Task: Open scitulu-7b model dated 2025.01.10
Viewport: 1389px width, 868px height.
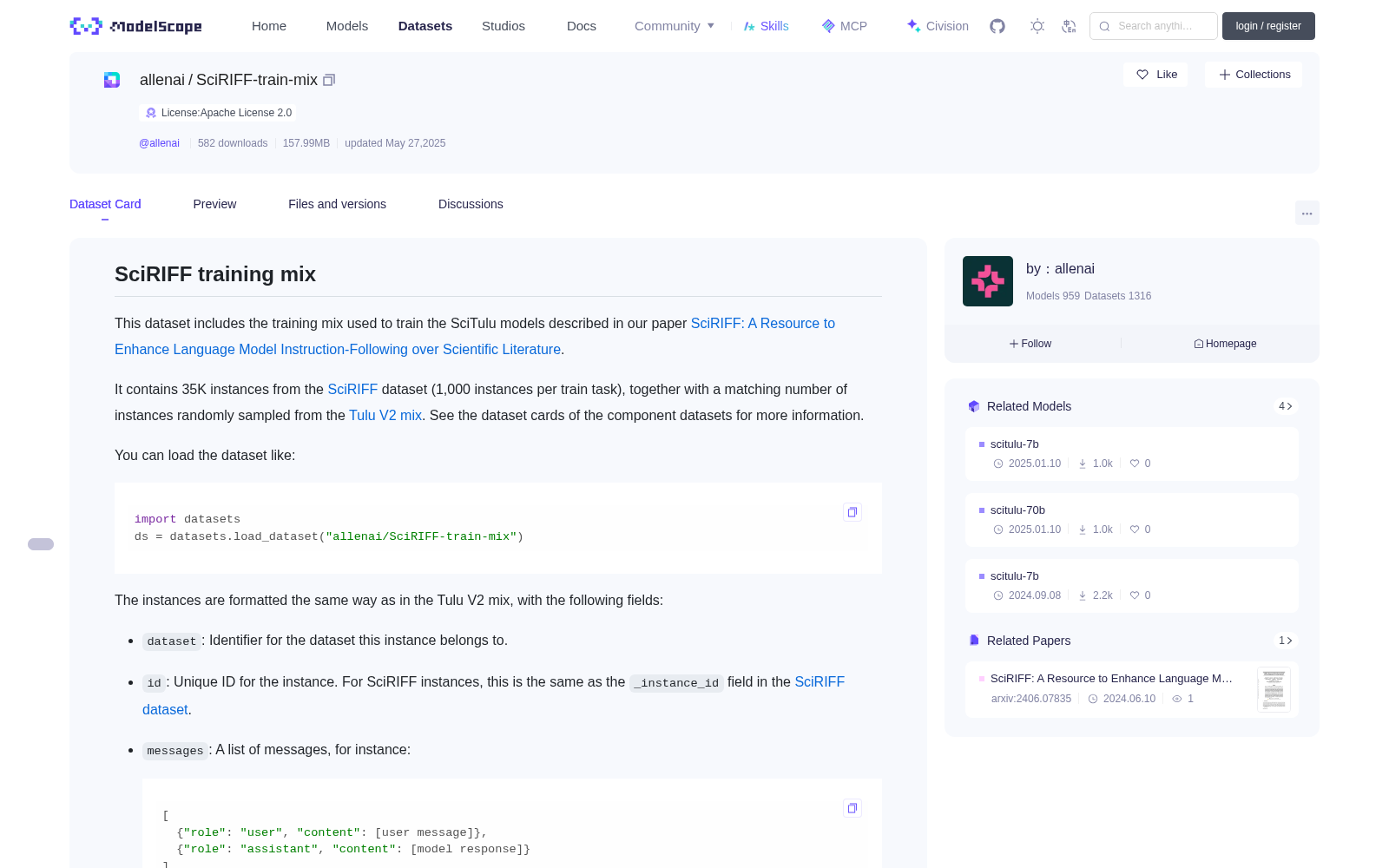Action: pyautogui.click(x=1132, y=452)
